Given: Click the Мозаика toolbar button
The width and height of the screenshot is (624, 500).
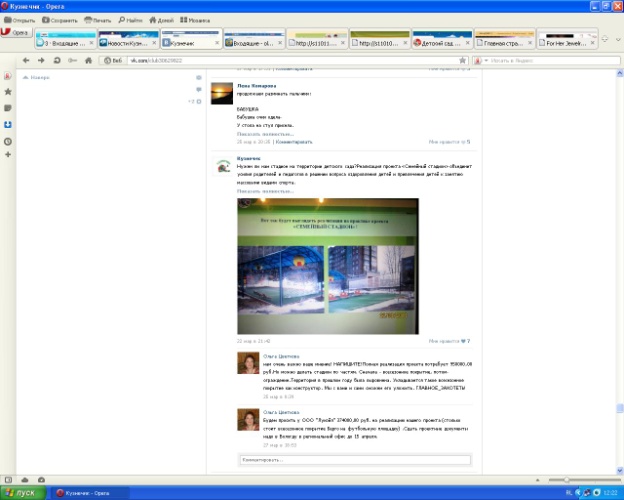Looking at the screenshot, I should tap(195, 20).
